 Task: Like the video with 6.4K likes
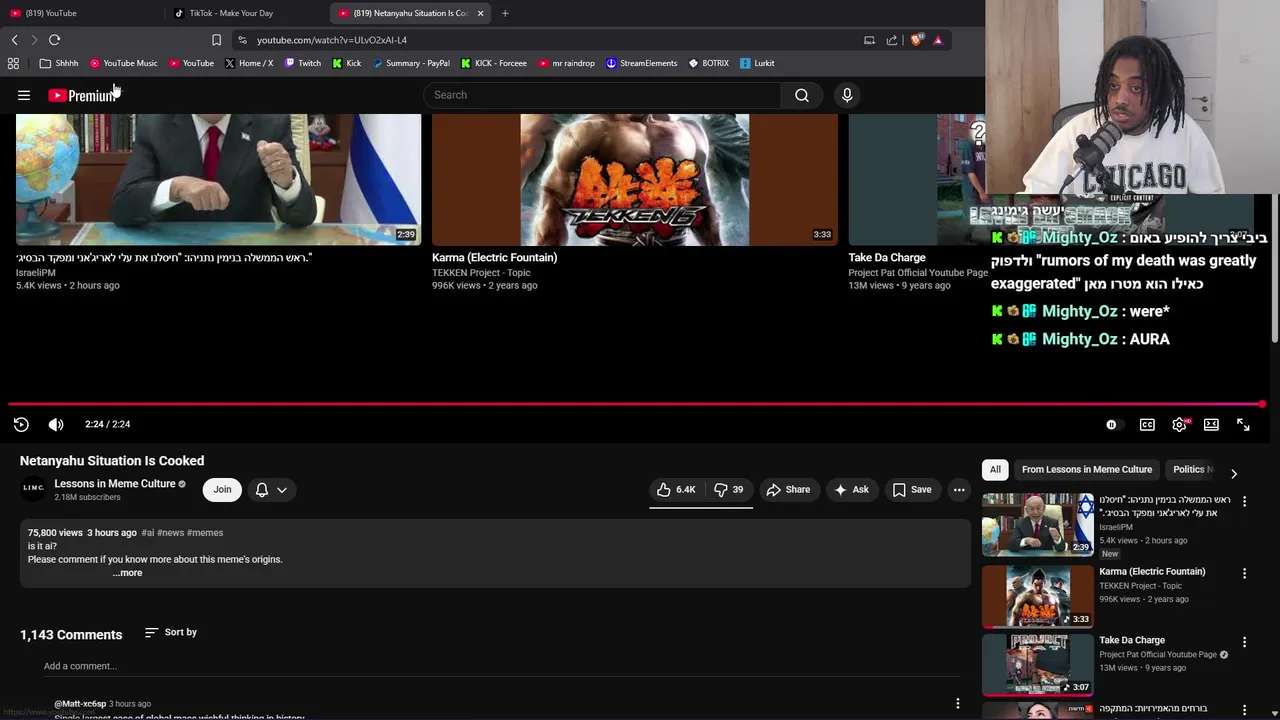676,490
